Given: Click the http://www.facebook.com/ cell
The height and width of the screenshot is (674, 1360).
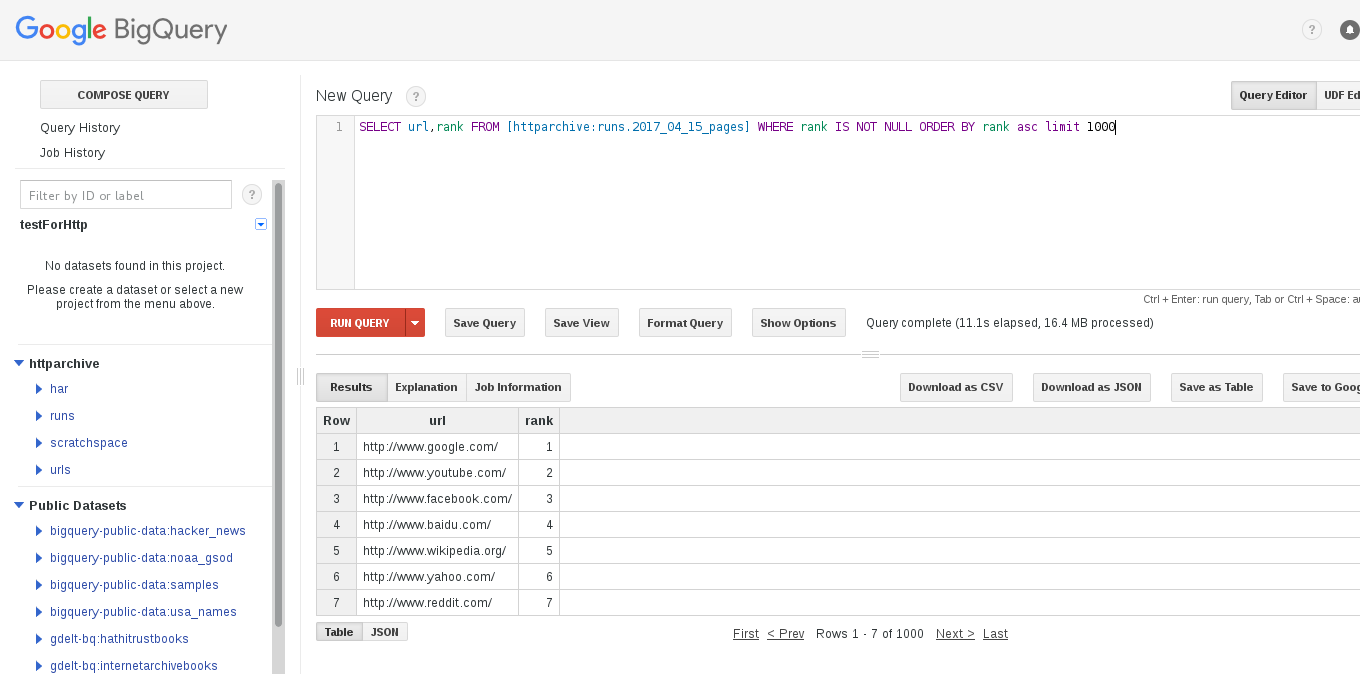Looking at the screenshot, I should coord(437,499).
